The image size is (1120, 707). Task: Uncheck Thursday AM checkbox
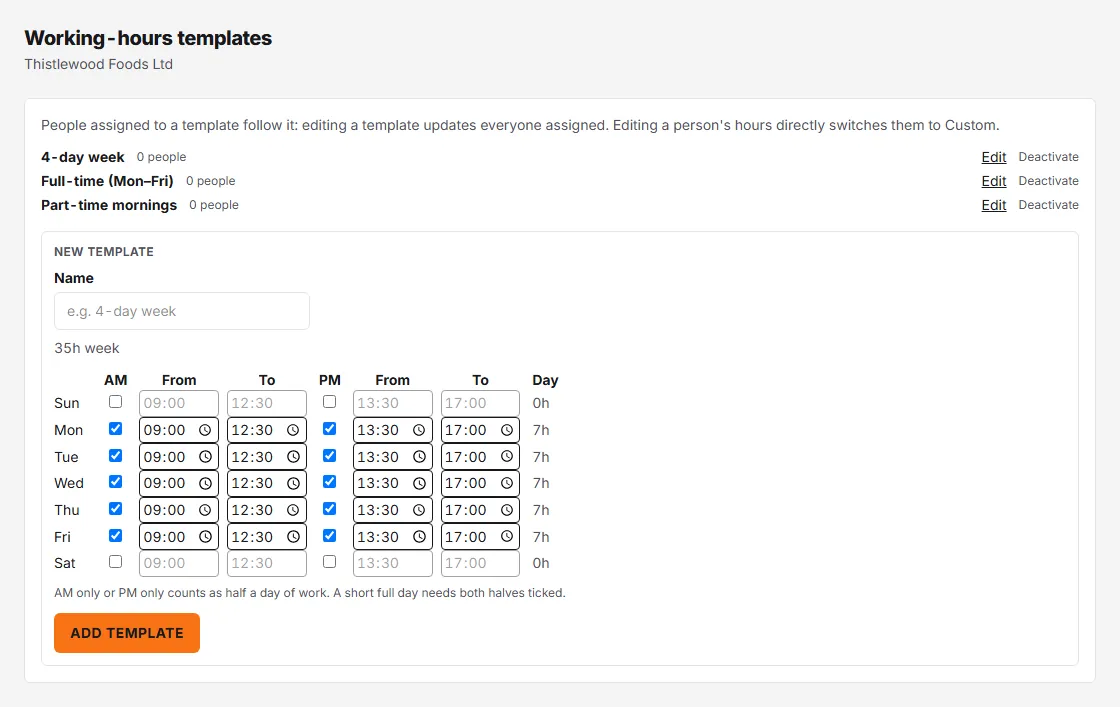pyautogui.click(x=115, y=508)
